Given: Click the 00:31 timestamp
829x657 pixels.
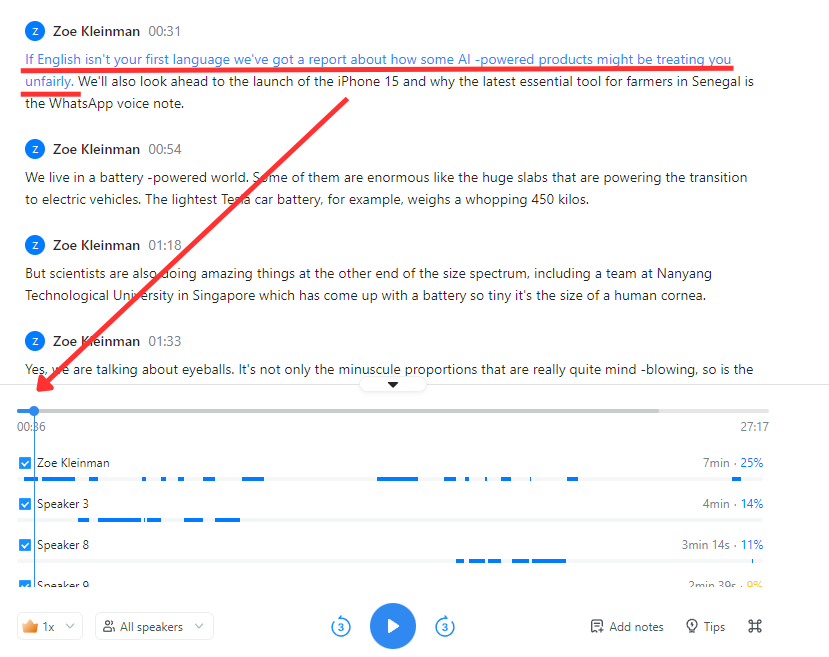Looking at the screenshot, I should click(164, 31).
